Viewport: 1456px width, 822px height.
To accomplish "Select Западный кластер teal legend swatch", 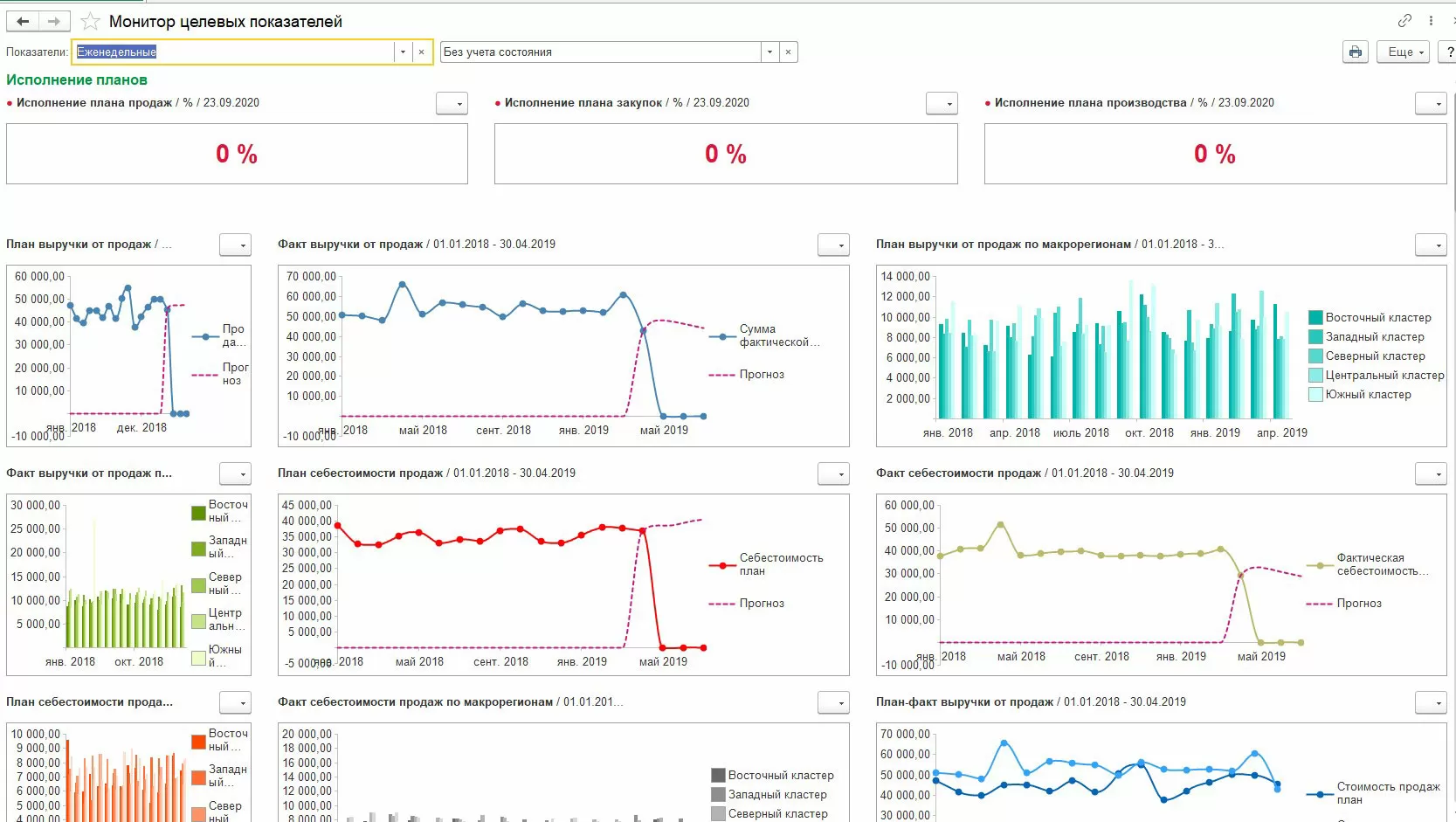I will tap(1315, 336).
